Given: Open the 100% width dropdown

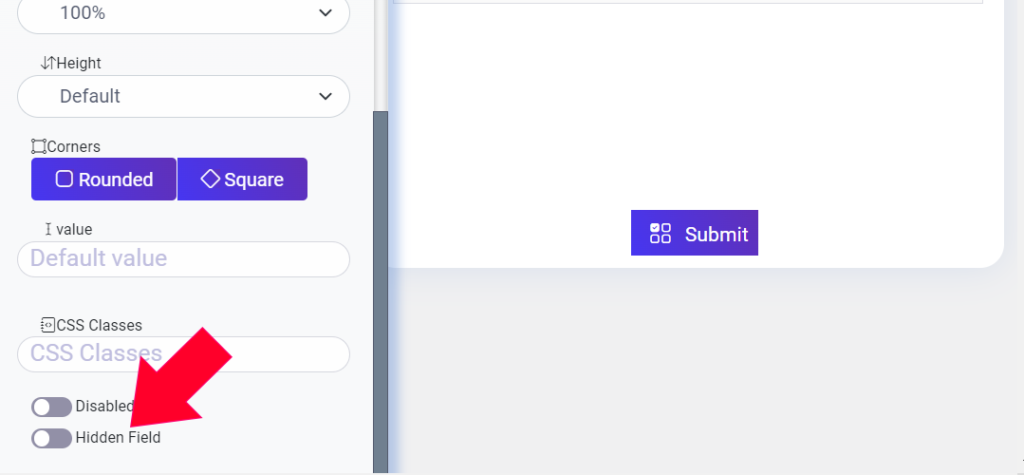Looking at the screenshot, I should click(x=184, y=13).
